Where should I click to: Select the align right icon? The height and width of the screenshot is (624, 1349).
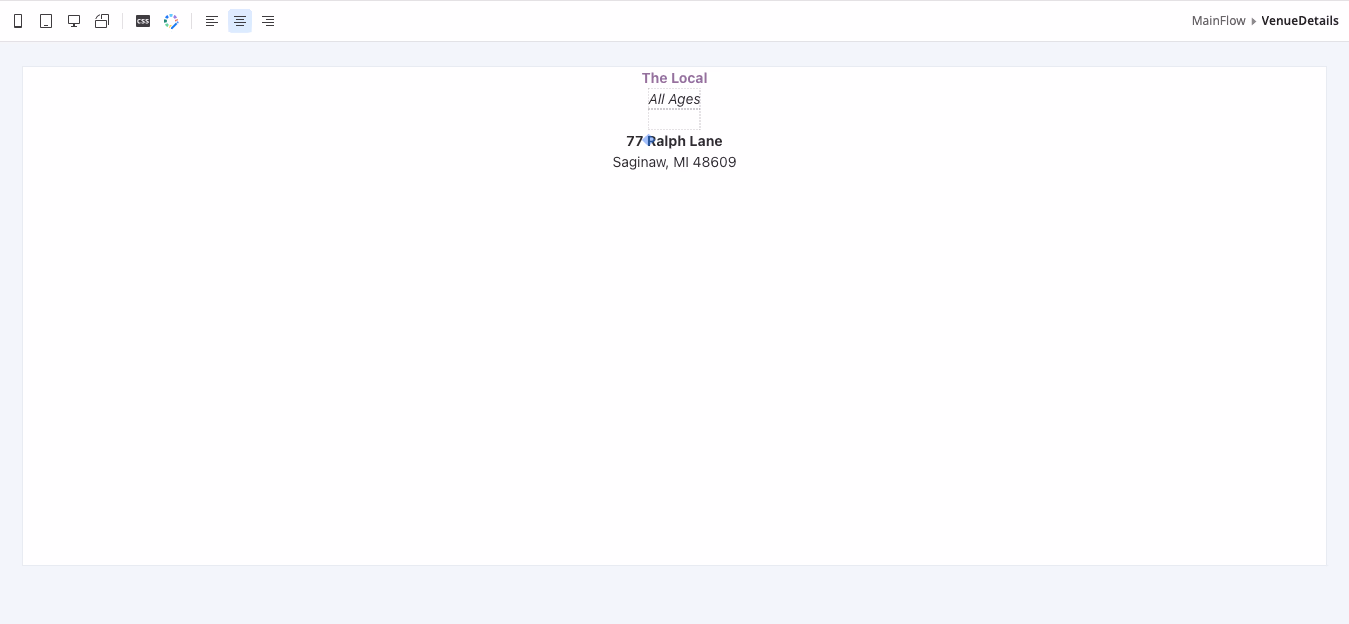267,20
